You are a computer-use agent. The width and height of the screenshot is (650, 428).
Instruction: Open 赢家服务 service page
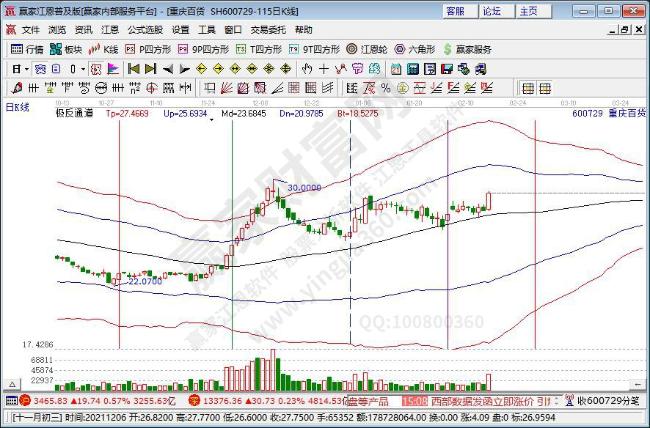(x=467, y=49)
